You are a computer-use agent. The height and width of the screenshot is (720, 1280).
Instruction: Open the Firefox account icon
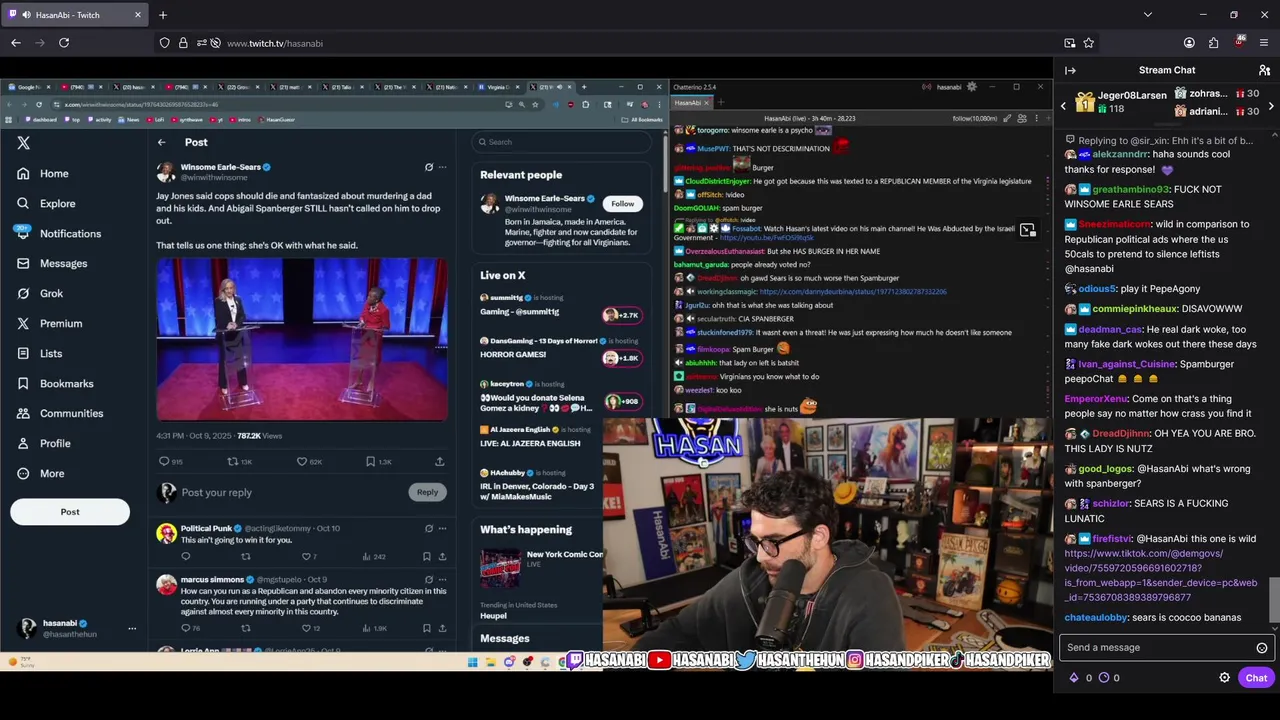[1189, 43]
